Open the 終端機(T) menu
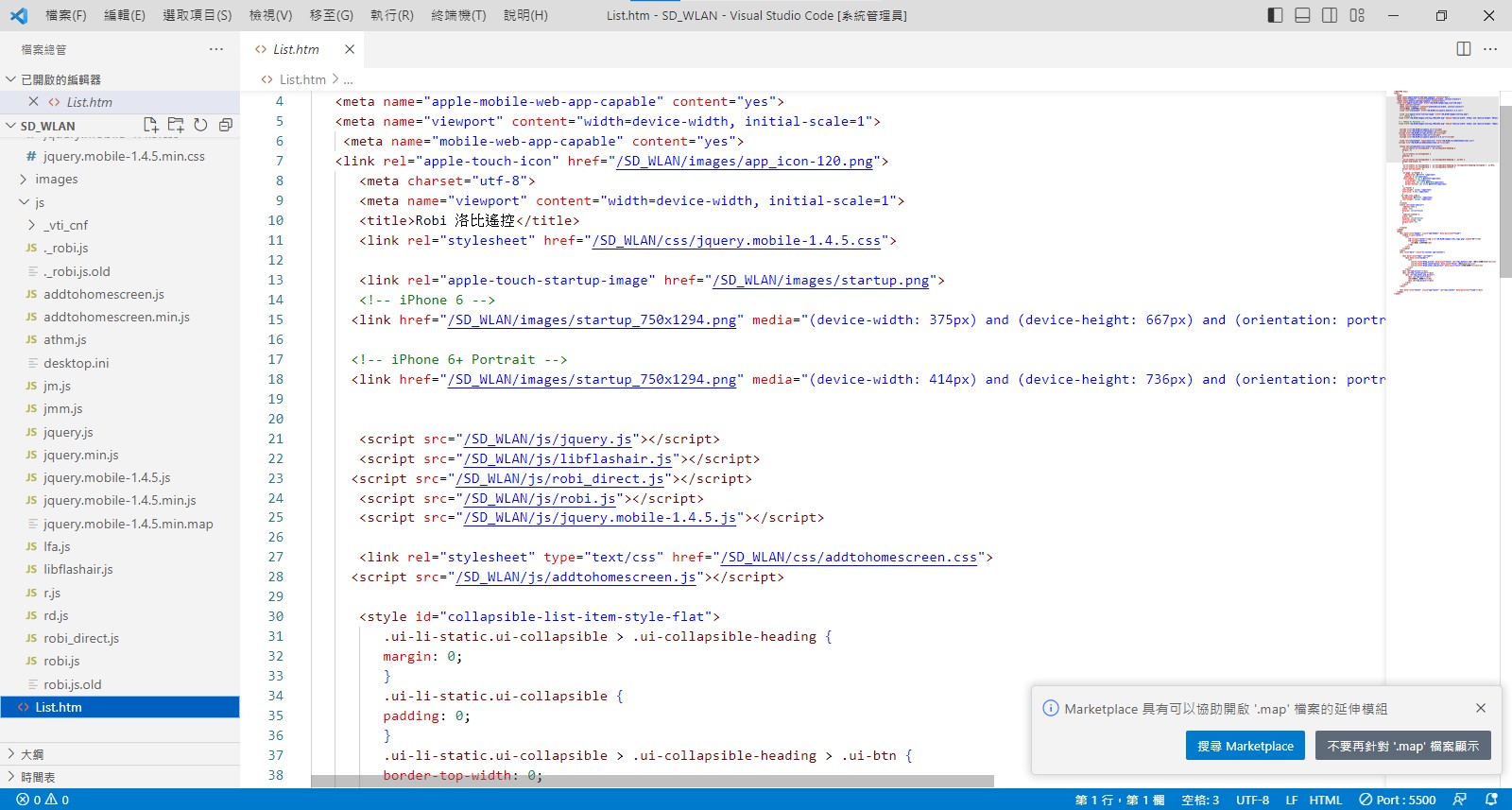Image resolution: width=1512 pixels, height=810 pixels. [458, 15]
